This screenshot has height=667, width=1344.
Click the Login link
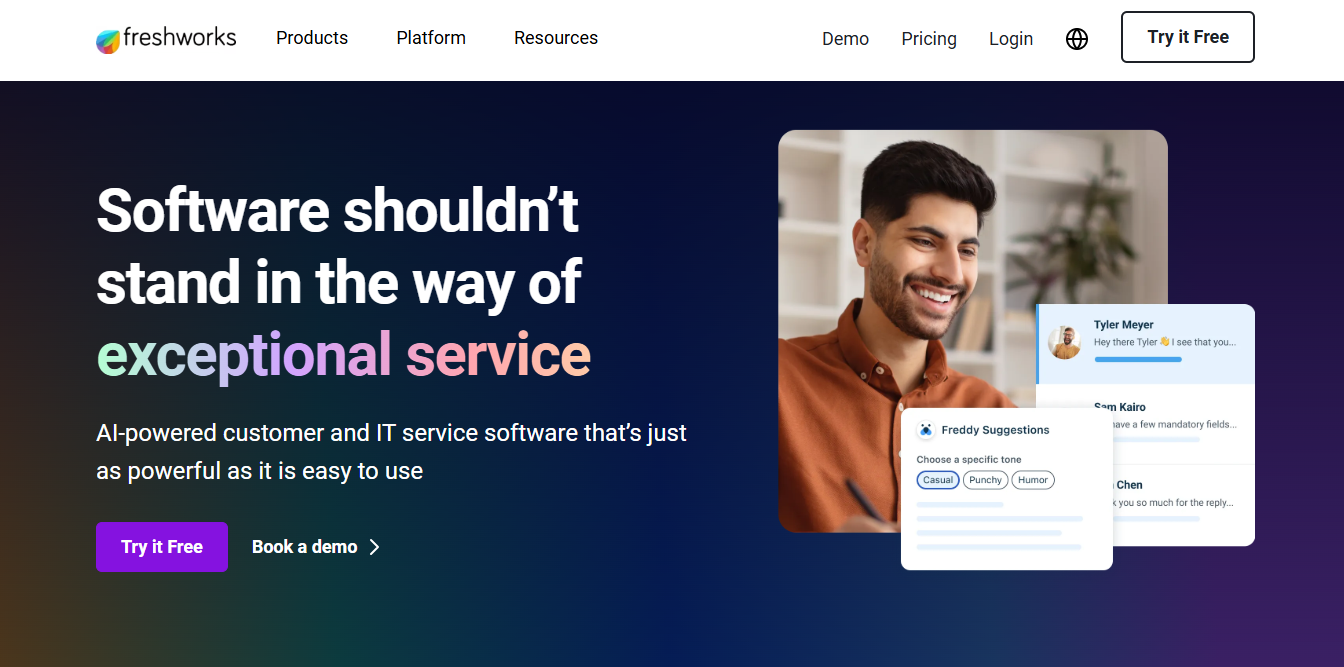(x=1010, y=38)
